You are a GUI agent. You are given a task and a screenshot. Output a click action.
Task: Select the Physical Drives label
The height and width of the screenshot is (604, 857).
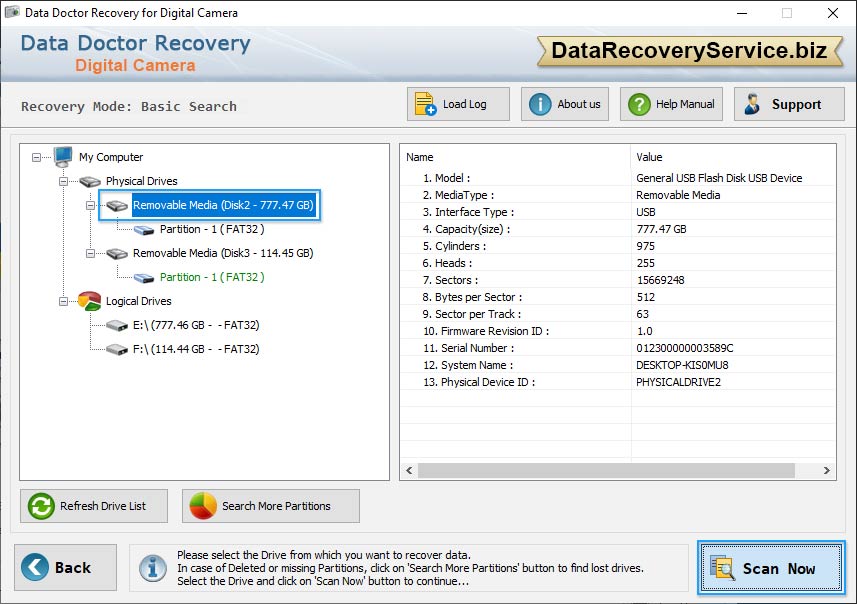tap(142, 181)
